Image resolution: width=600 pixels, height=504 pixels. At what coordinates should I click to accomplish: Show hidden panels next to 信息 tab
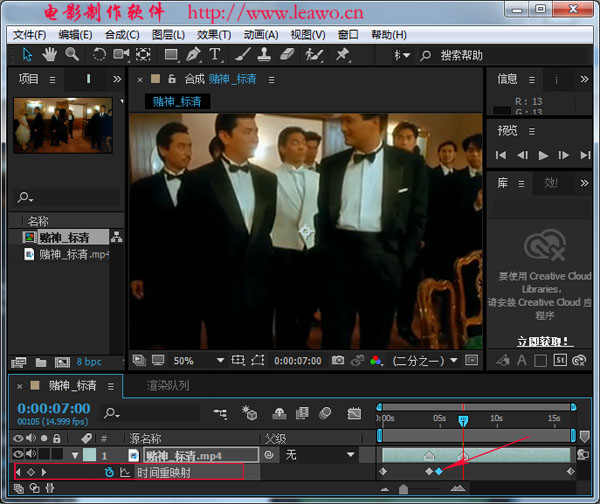click(584, 79)
